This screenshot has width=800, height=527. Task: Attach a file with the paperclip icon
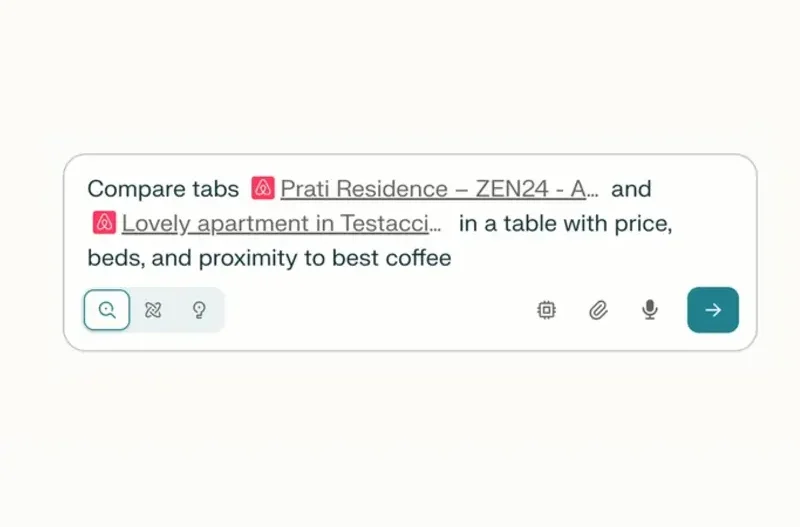click(x=598, y=310)
